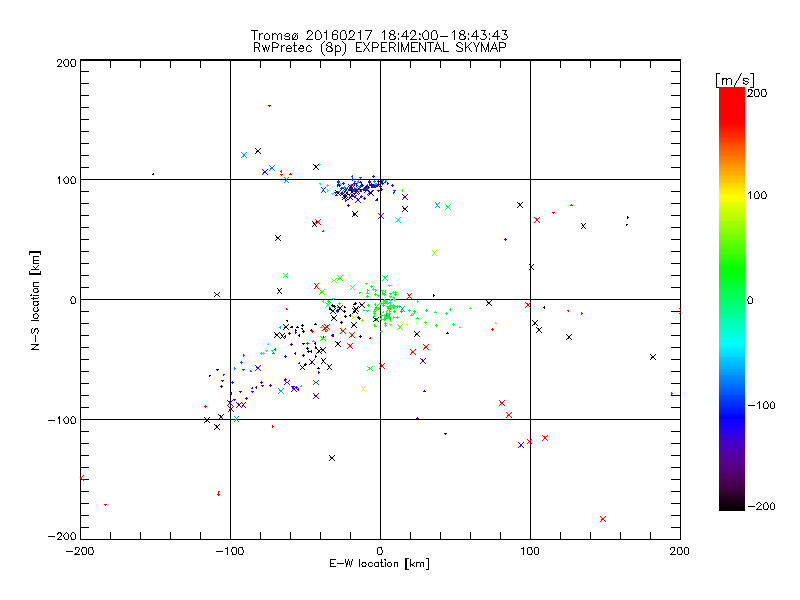This screenshot has height=600, width=800.
Task: Click the "E-W location [km]" axis label
Action: click(x=379, y=564)
